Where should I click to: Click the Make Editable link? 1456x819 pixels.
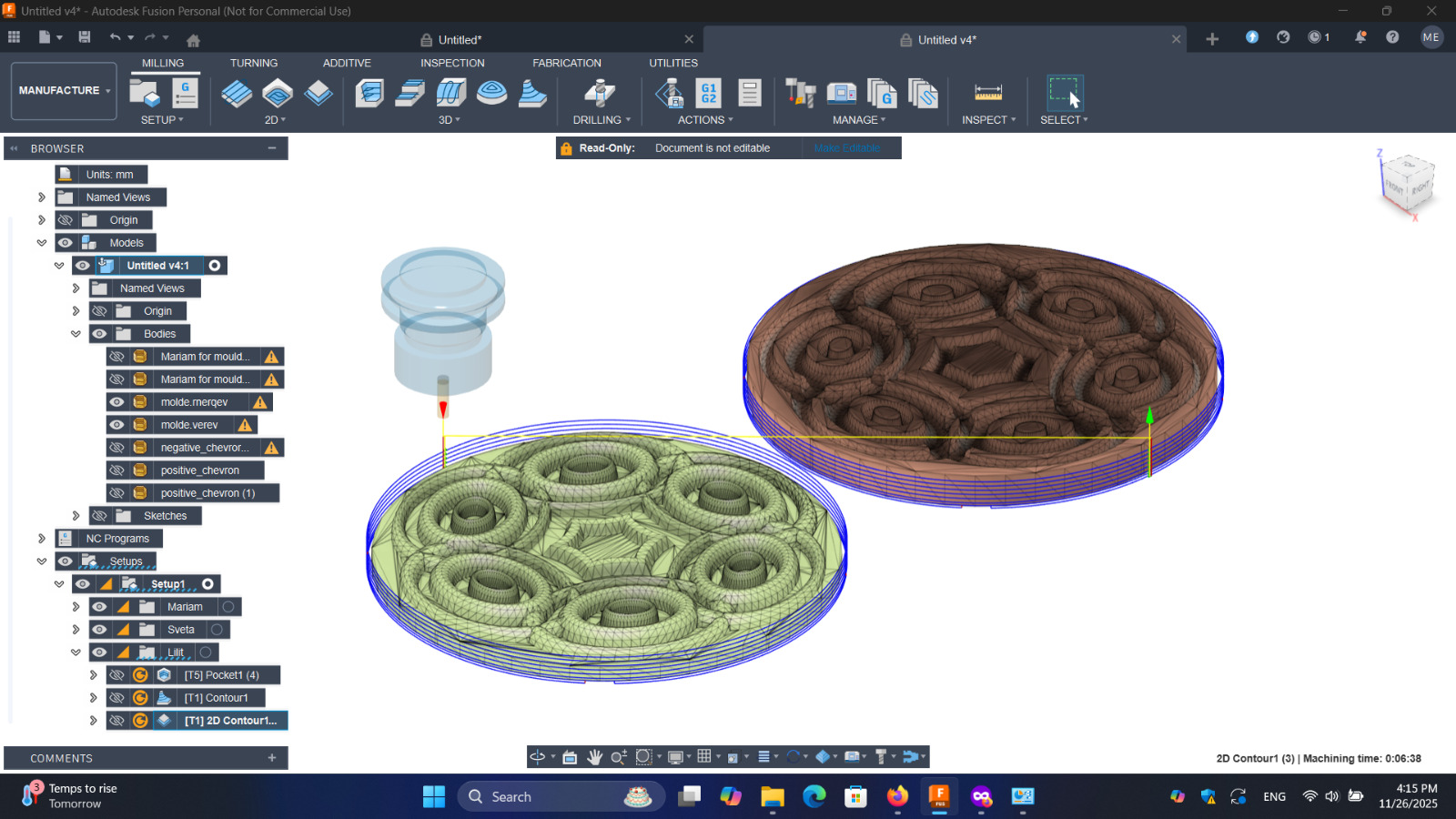[846, 148]
